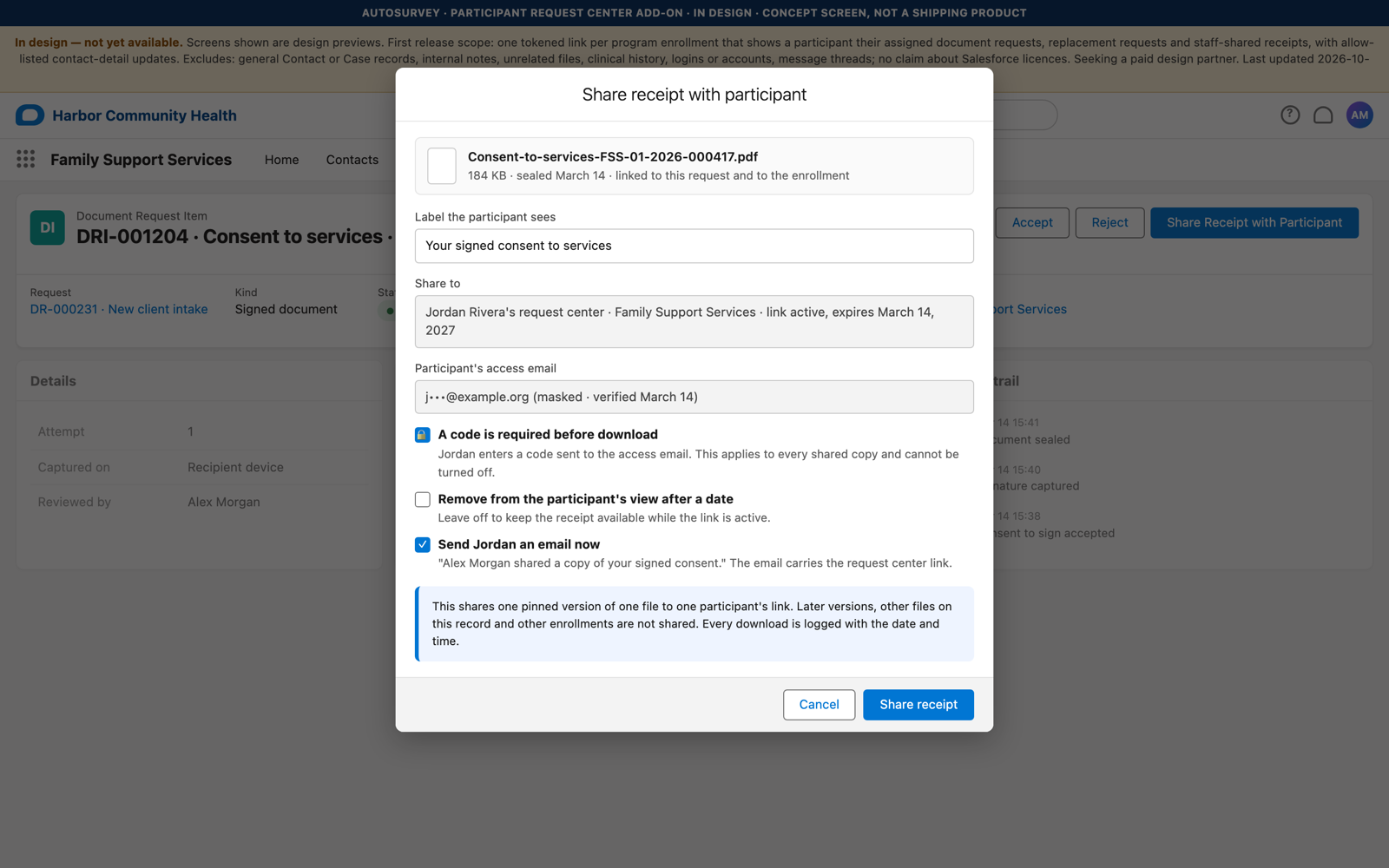Go to the Contacts tab
Viewport: 1389px width, 868px height.
352,160
